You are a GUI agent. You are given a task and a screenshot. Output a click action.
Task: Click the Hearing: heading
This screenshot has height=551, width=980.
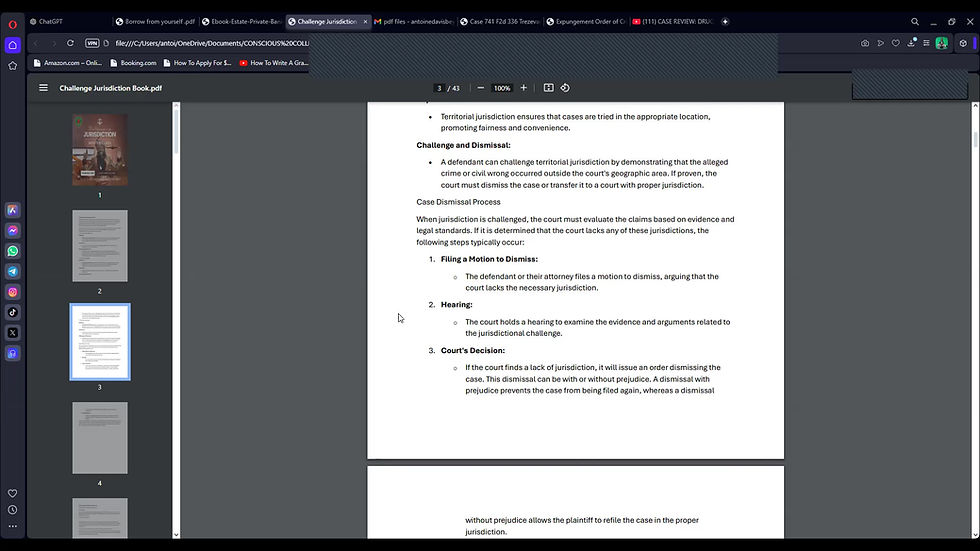[456, 304]
